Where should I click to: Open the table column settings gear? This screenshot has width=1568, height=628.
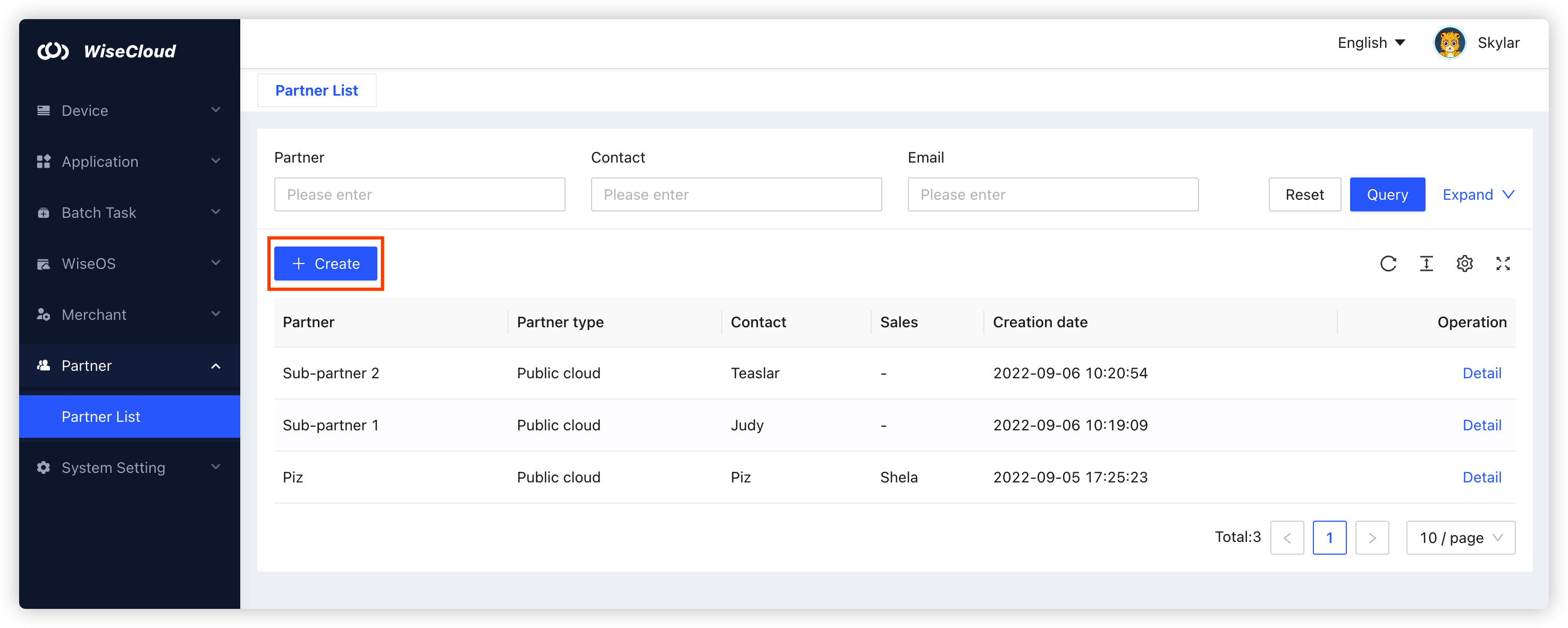[1464, 264]
